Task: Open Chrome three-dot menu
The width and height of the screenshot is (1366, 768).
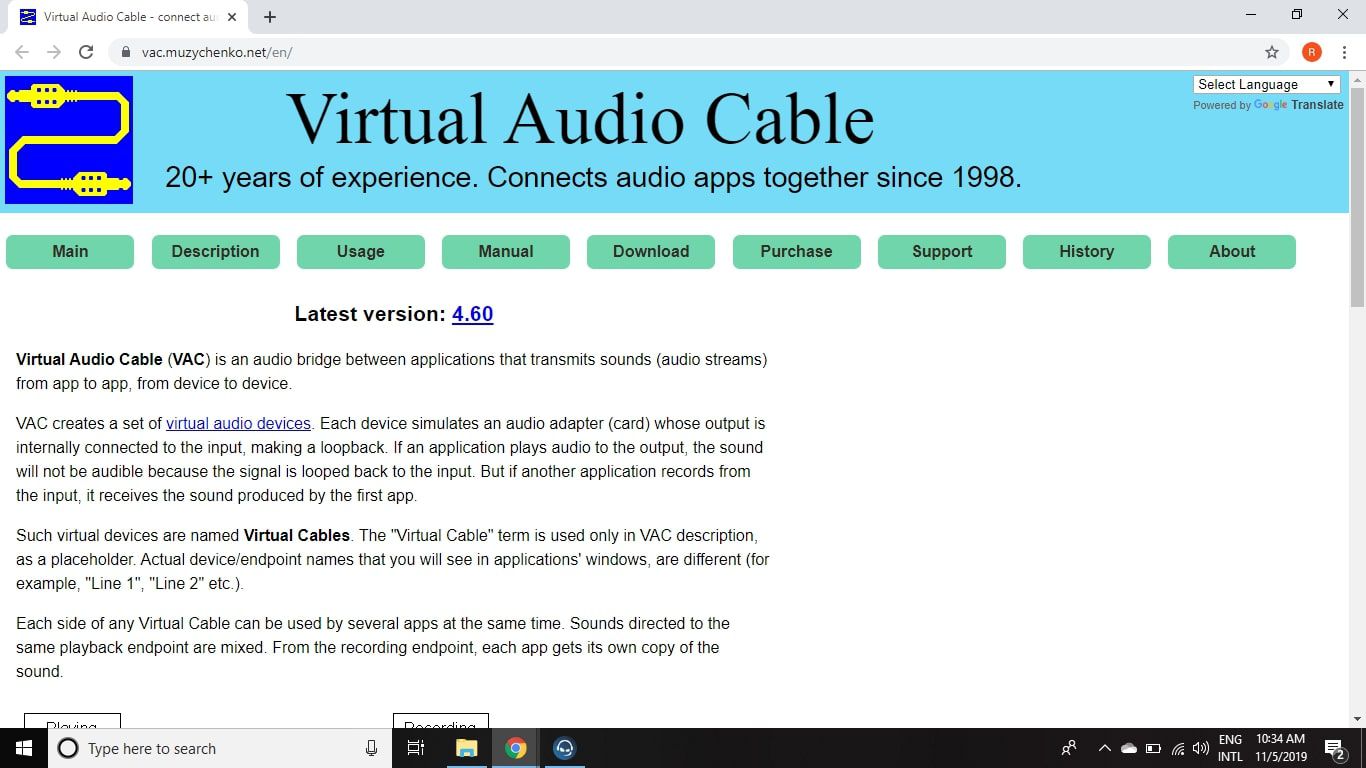Action: point(1344,52)
